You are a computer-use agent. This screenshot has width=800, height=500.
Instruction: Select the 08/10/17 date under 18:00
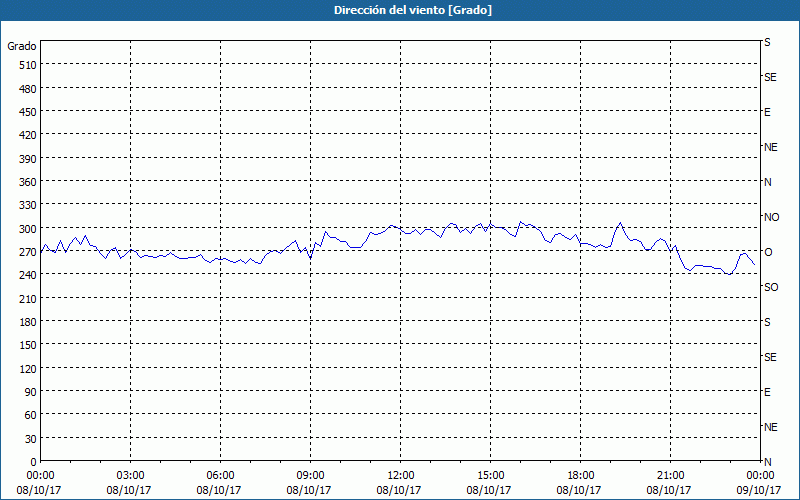point(579,490)
